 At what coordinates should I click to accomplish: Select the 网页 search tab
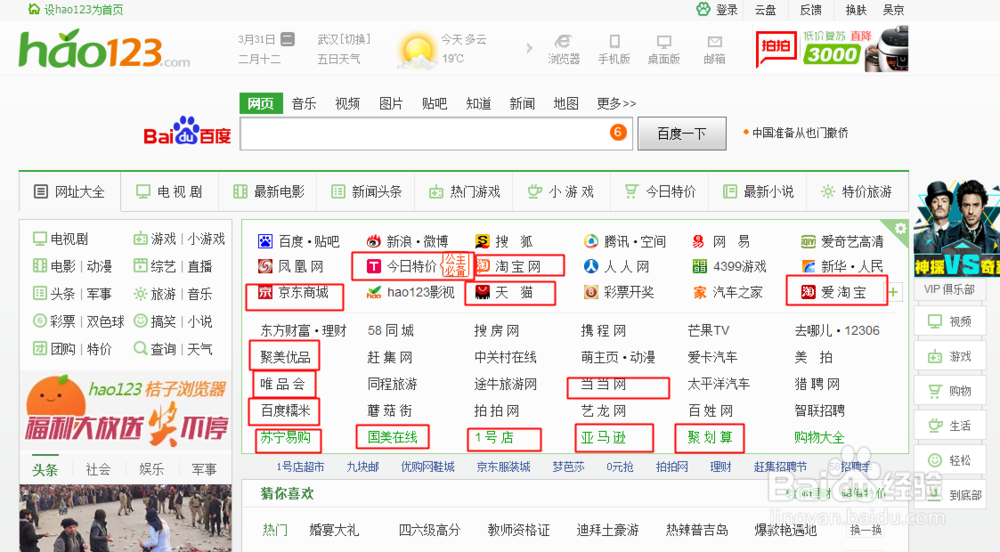261,103
